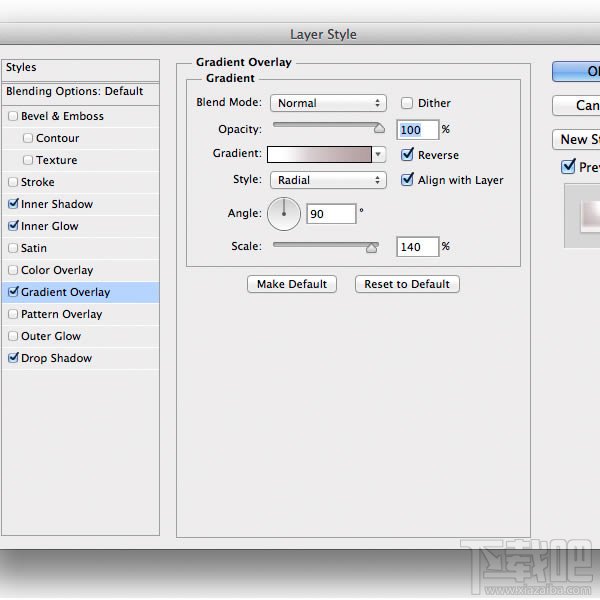The height and width of the screenshot is (600, 600).
Task: Click the Angle dial
Action: [284, 214]
